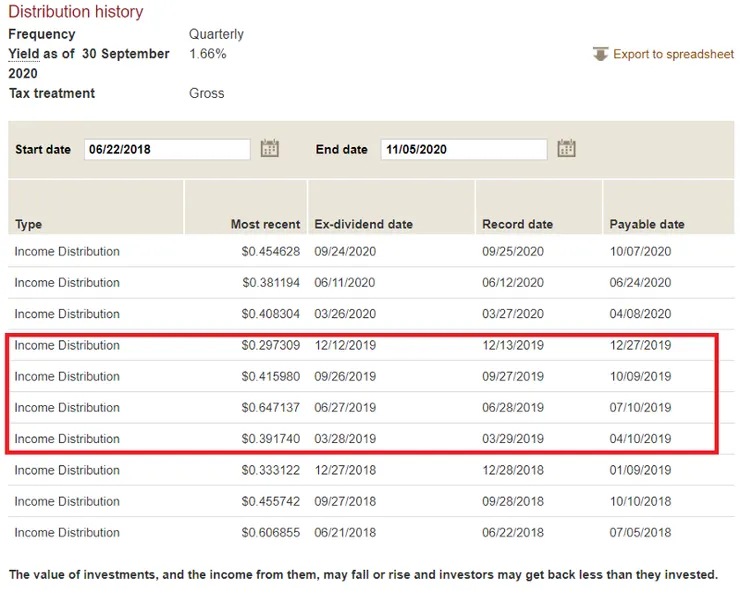Click payable date 04/08/2020
Image resolution: width=740 pixels, height=591 pixels.
tap(640, 314)
